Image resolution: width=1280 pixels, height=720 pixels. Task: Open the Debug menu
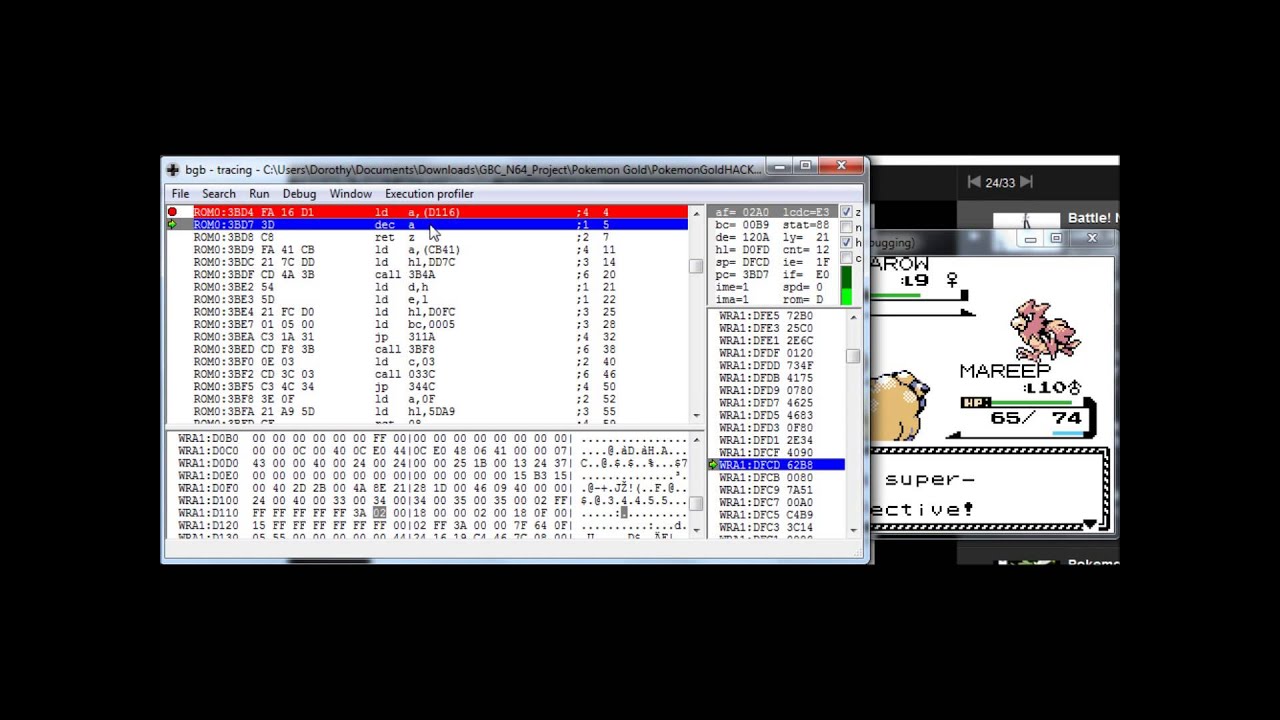[x=299, y=194]
